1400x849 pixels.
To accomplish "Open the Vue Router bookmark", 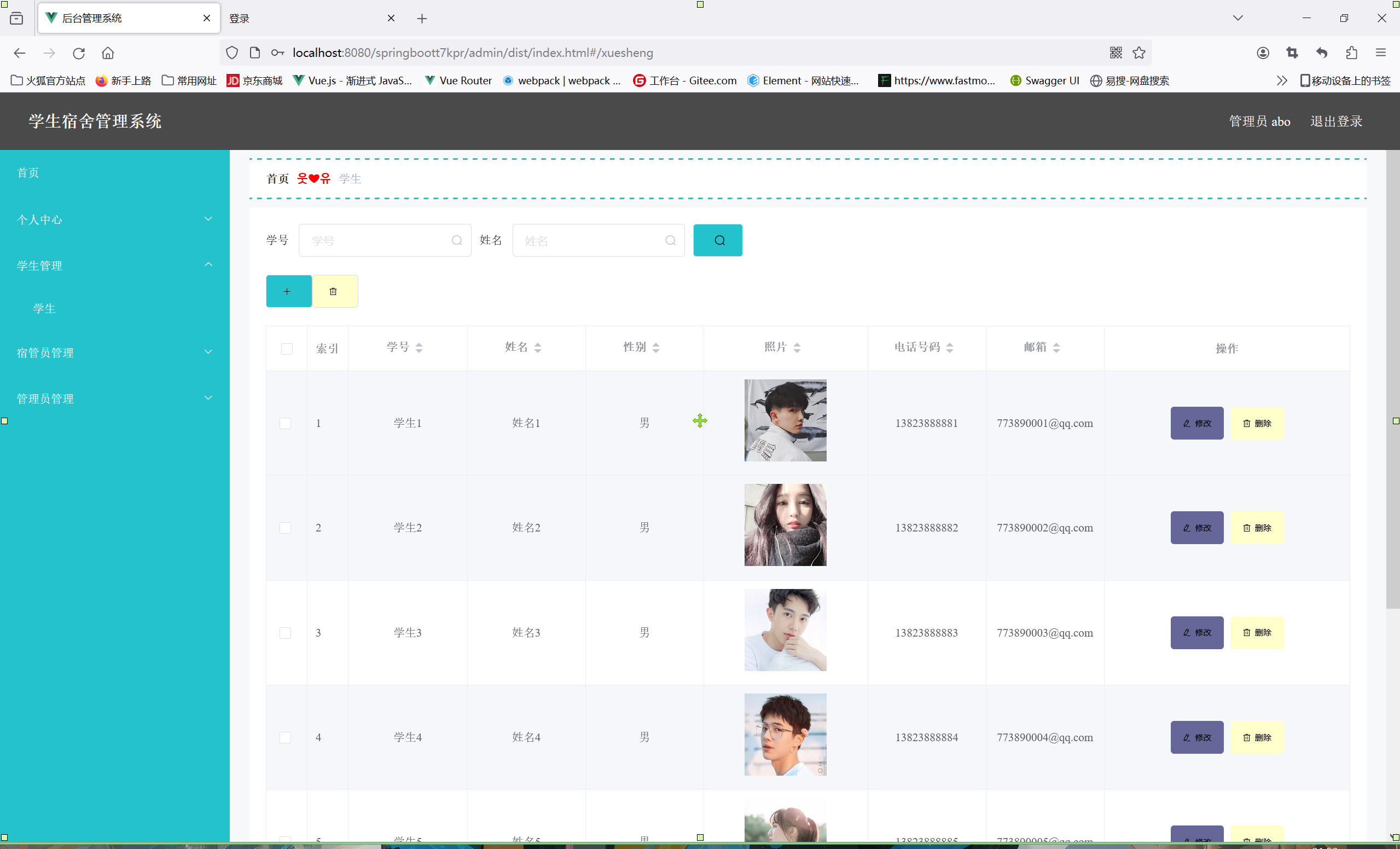I will pyautogui.click(x=458, y=81).
